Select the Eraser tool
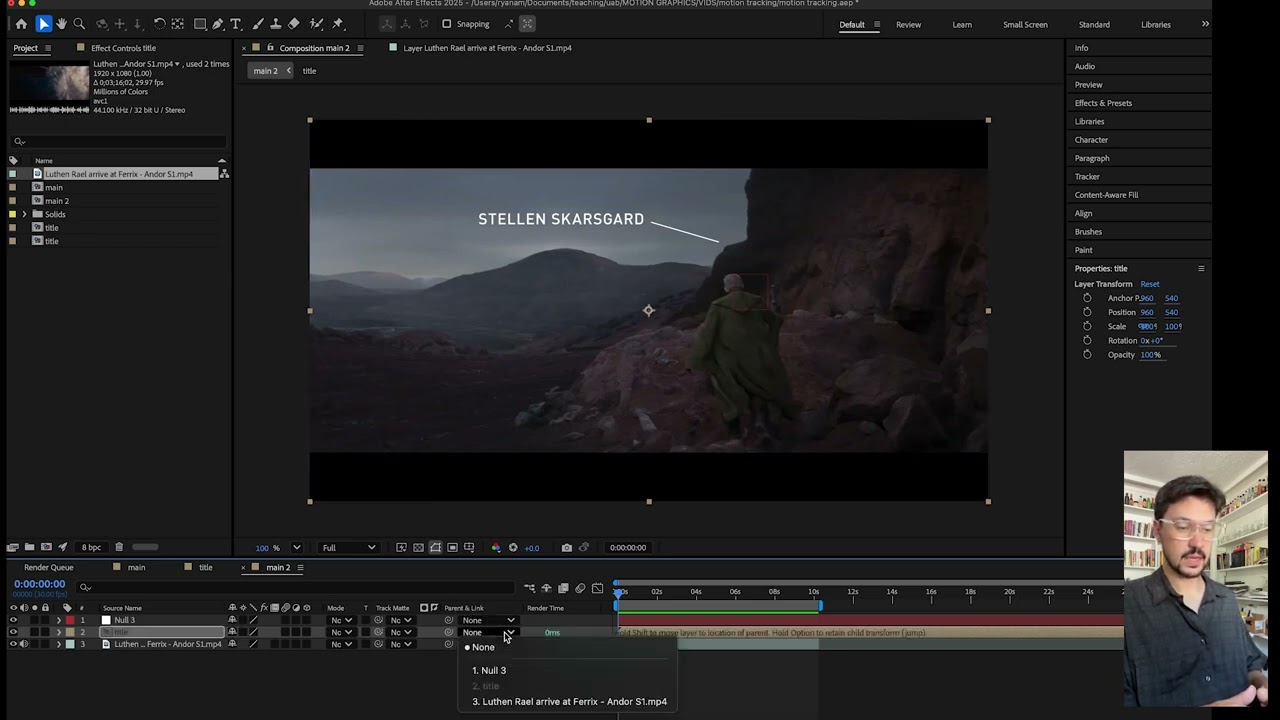Screen dimensions: 1280x720 coord(294,24)
